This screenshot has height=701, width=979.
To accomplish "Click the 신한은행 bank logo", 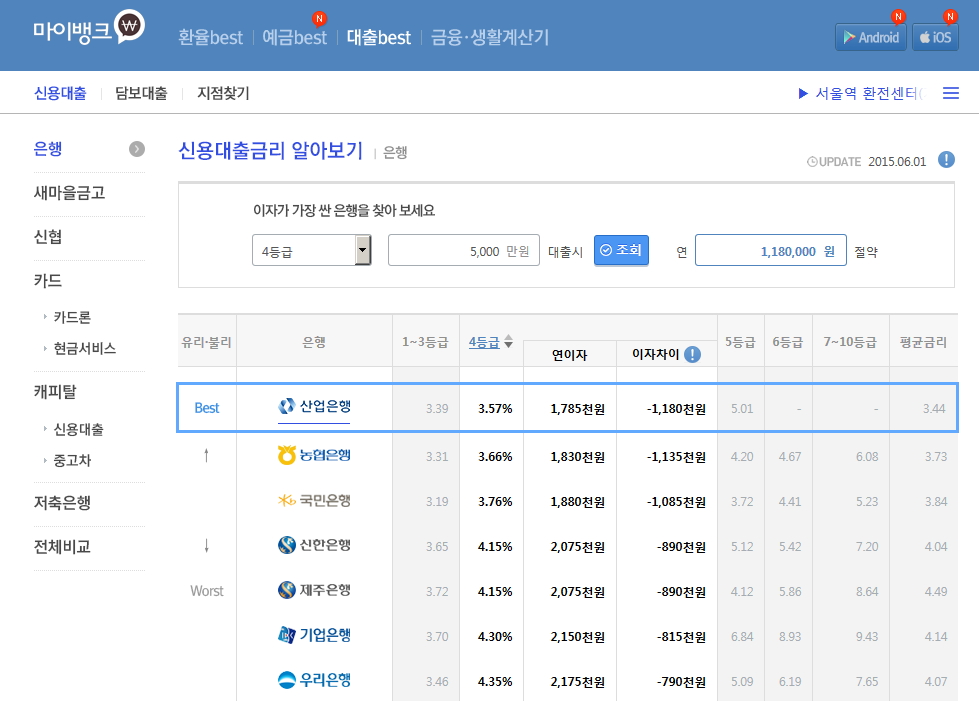I will coord(314,545).
